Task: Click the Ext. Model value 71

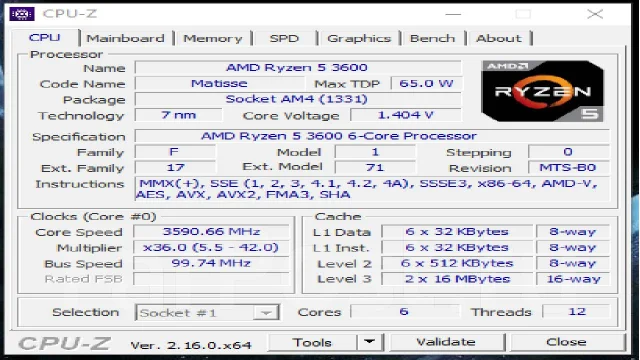Action: tap(375, 167)
